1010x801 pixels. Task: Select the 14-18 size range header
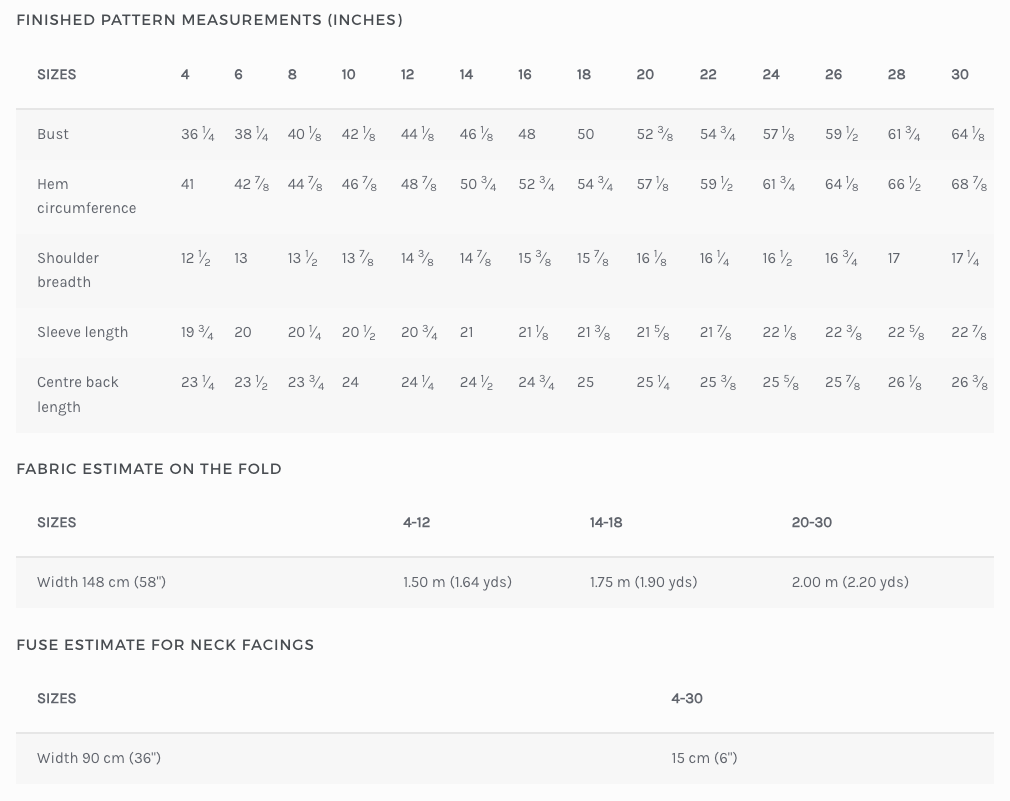click(606, 523)
